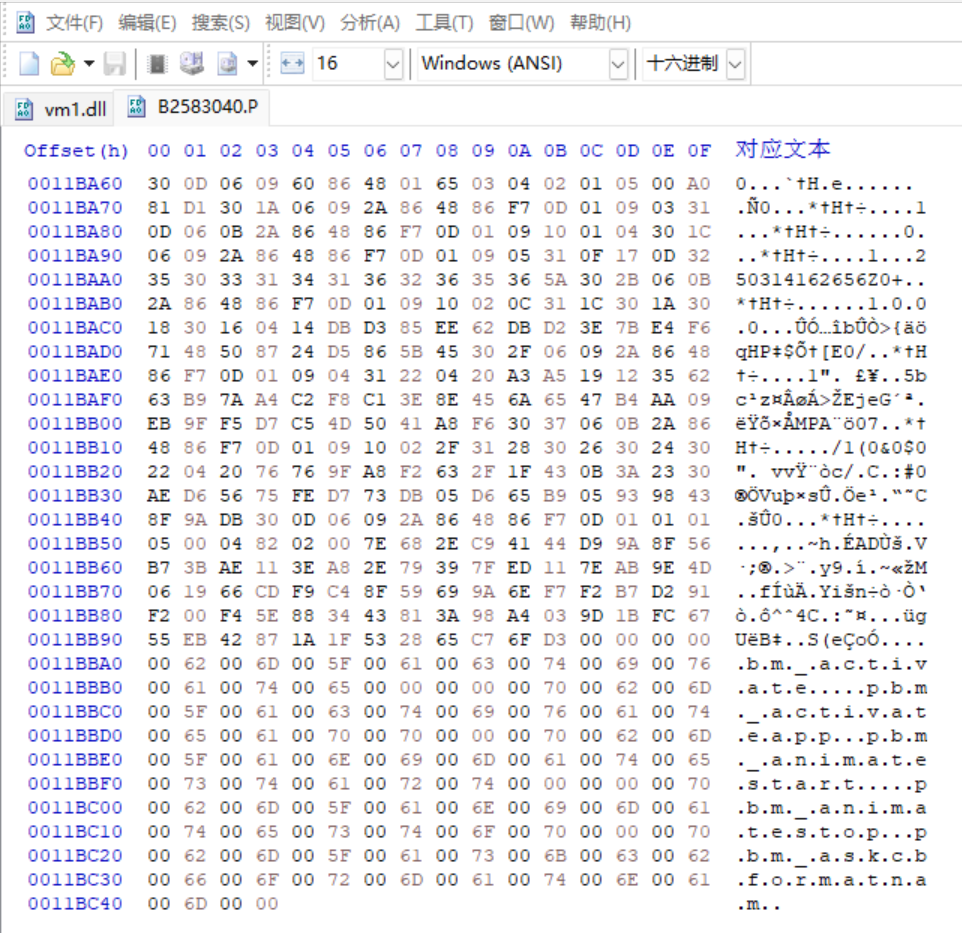Viewport: 962px width, 933px height.
Task: Click the 对应文本 column header
Action: [x=783, y=149]
